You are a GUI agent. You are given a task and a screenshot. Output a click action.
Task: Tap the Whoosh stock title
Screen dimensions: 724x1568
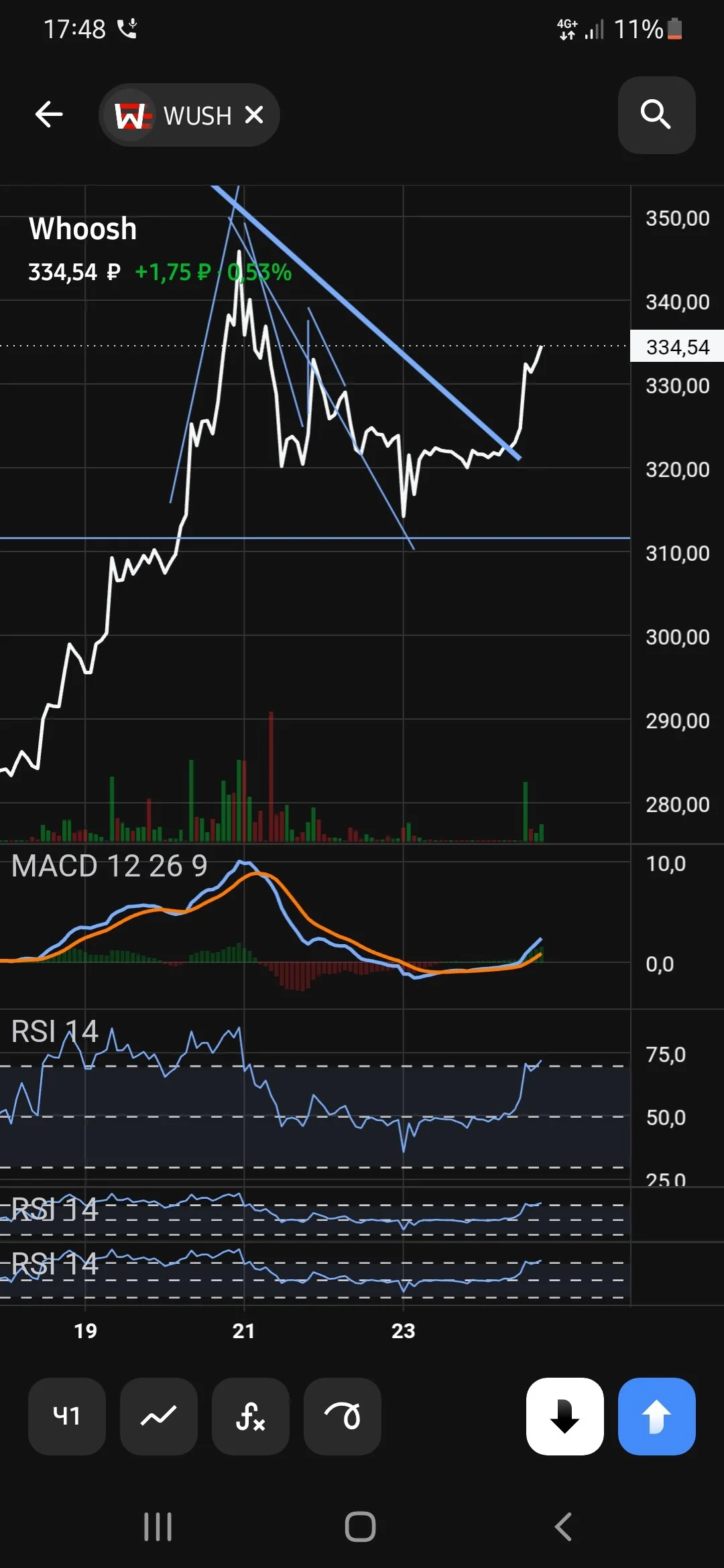[x=83, y=228]
